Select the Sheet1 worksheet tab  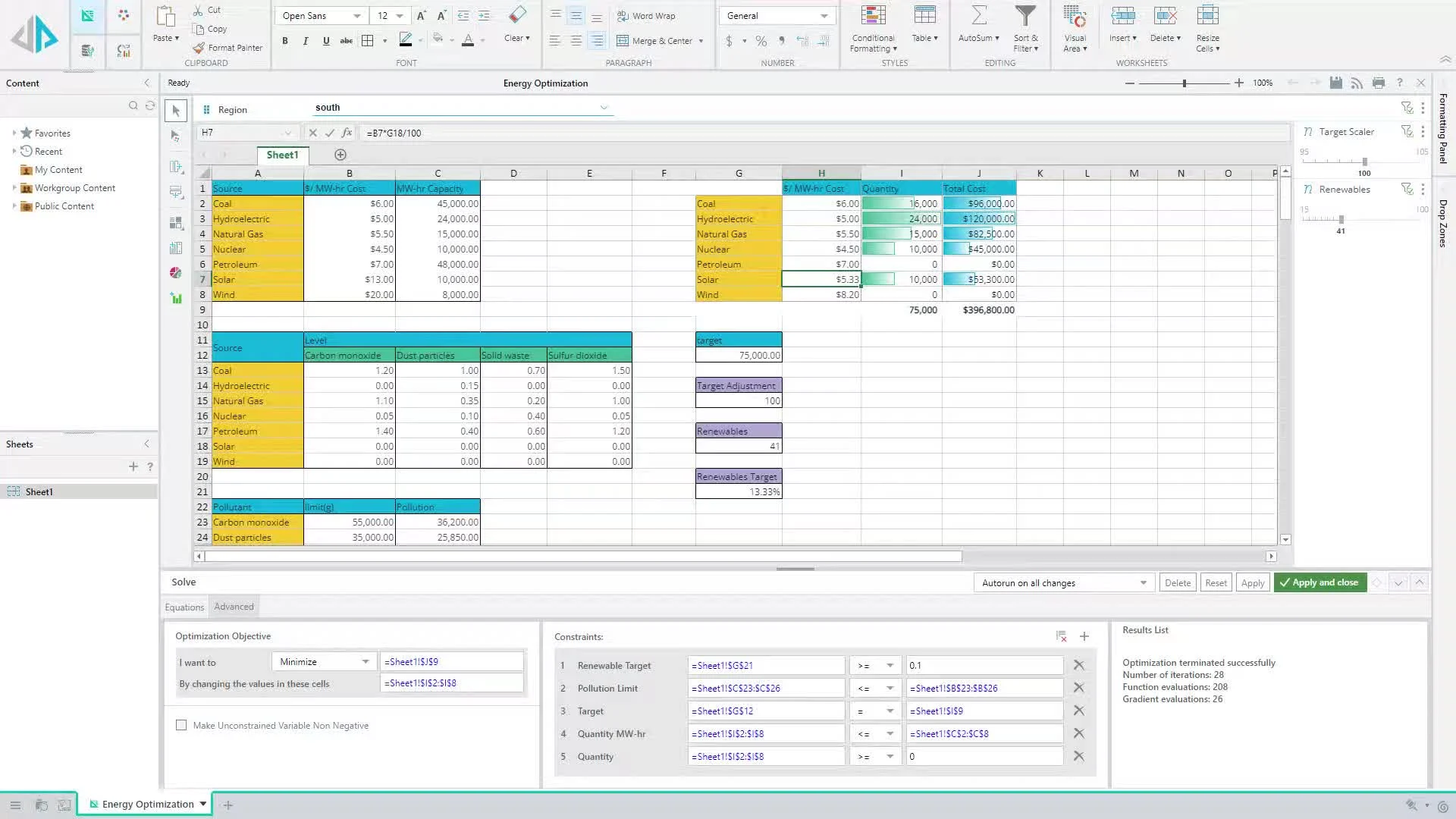[x=282, y=155]
